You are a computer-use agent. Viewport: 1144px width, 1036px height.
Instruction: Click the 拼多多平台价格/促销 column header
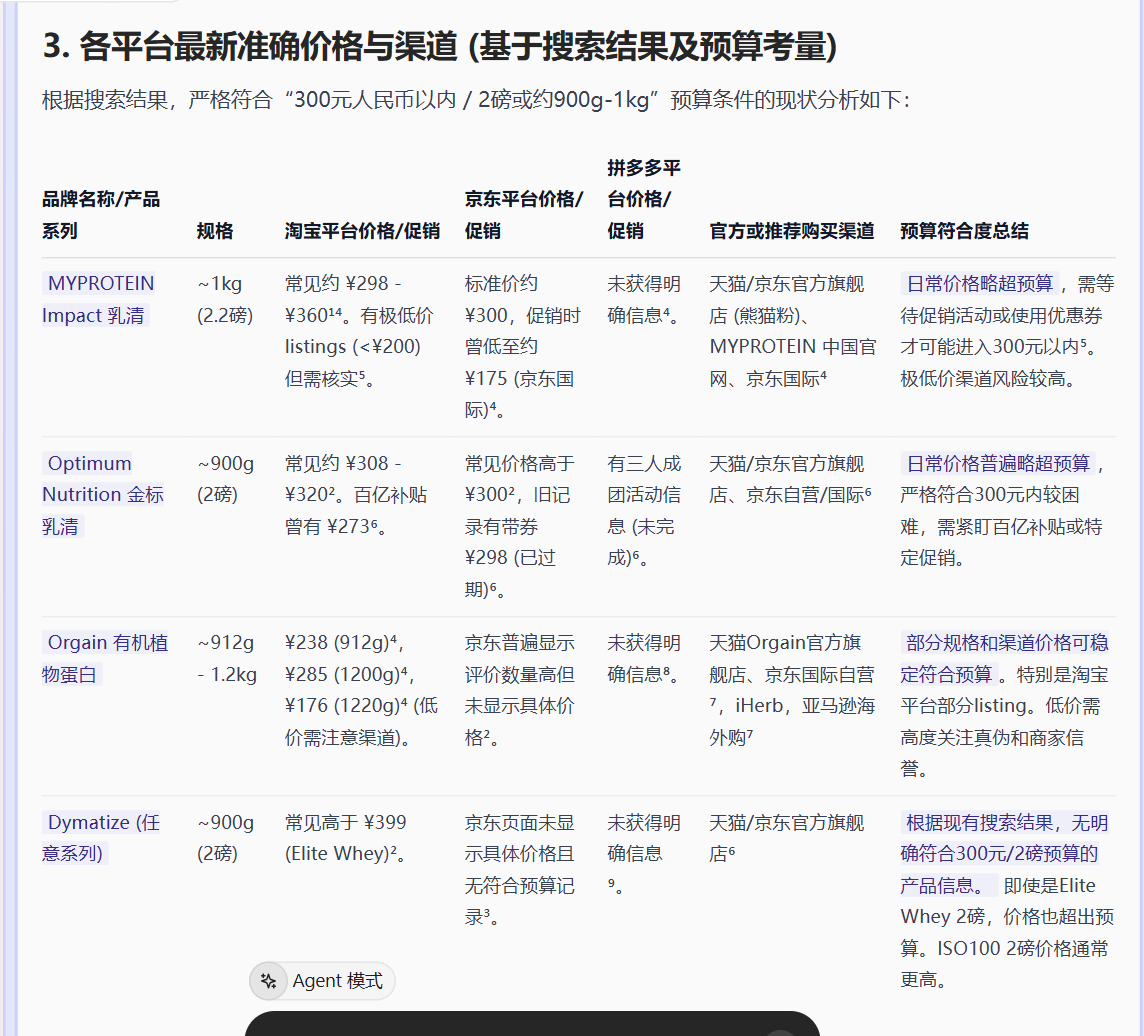coord(643,199)
